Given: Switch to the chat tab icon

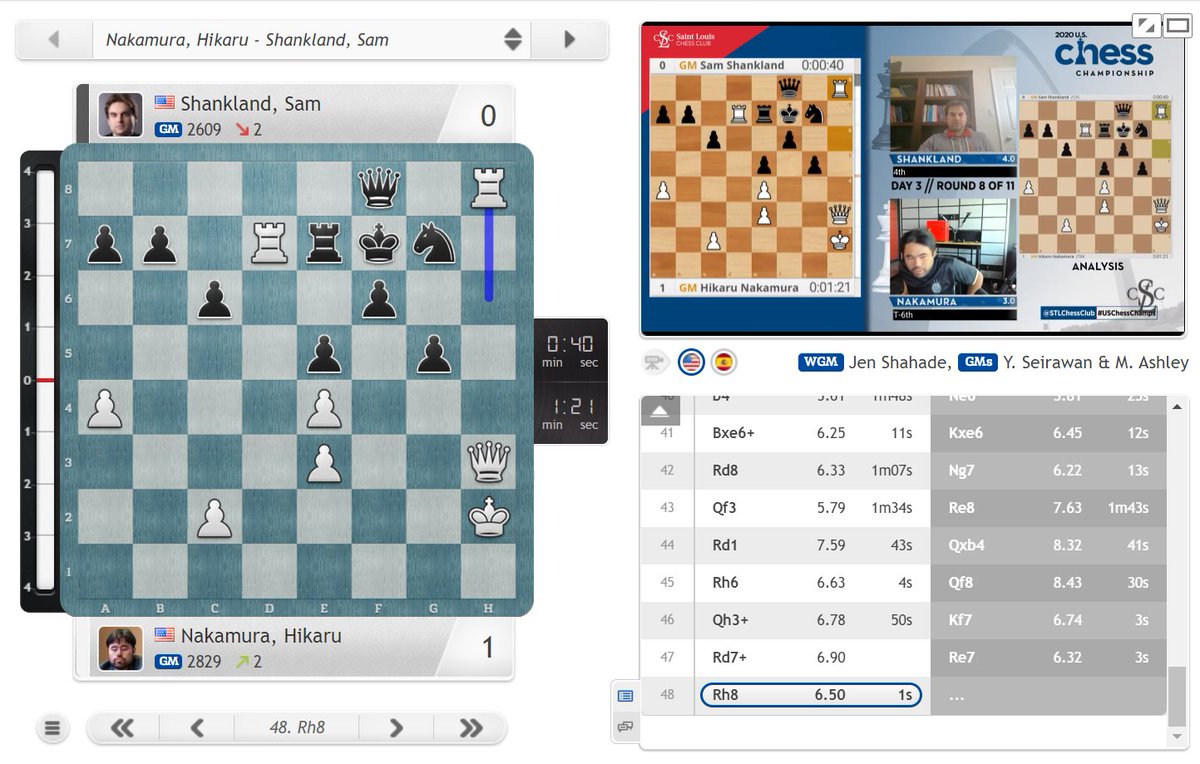Looking at the screenshot, I should coord(625,727).
